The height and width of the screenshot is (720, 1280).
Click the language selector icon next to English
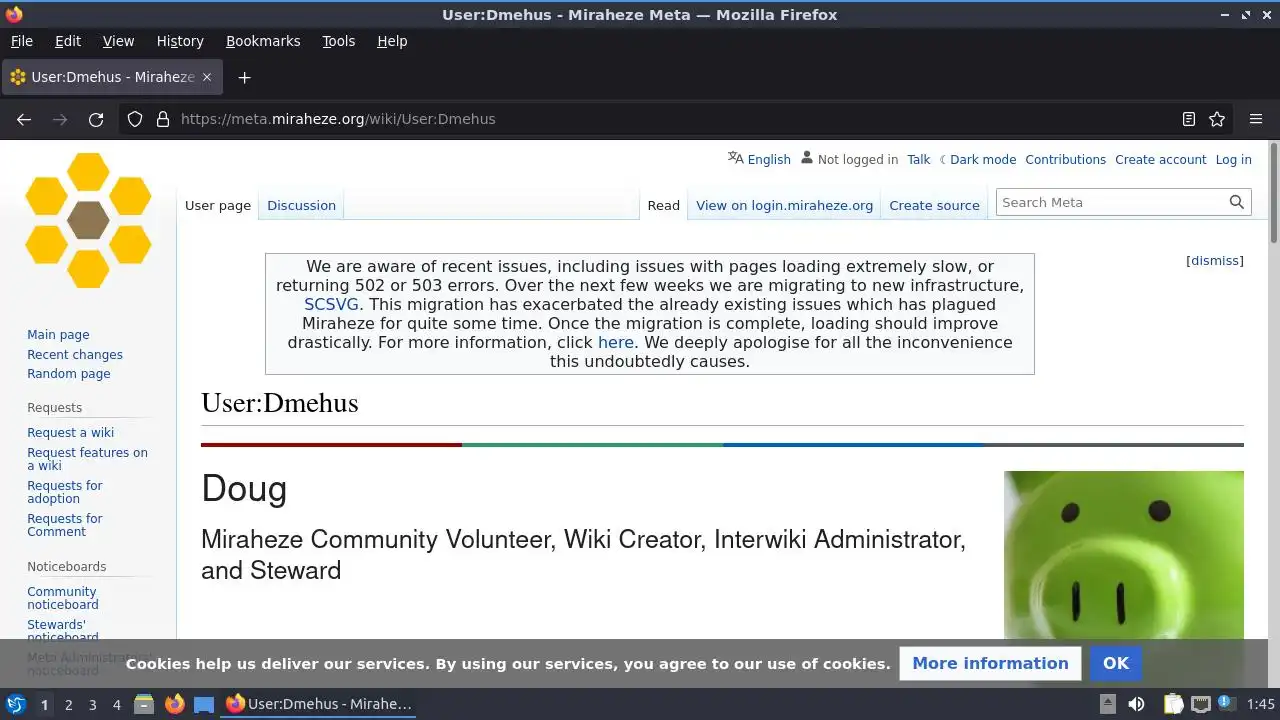coord(736,158)
